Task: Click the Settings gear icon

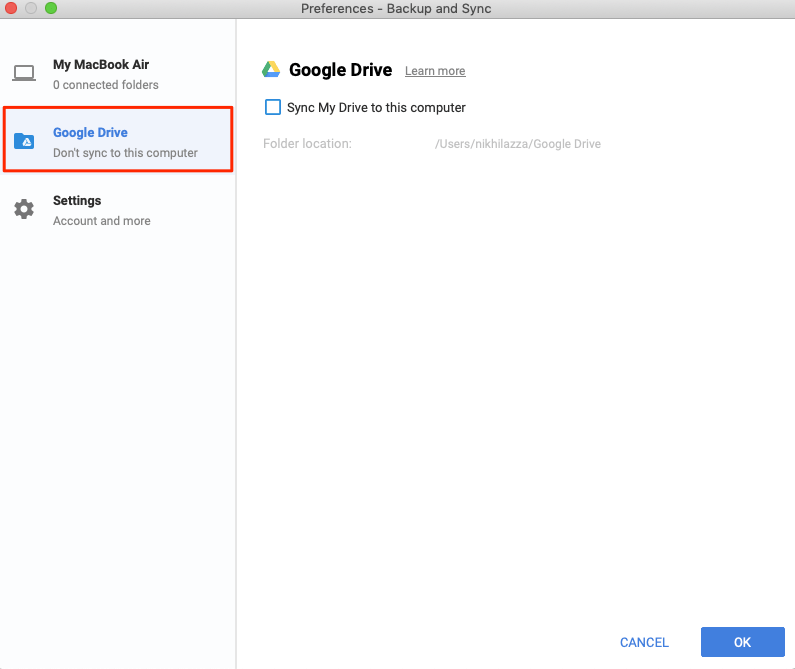Action: tap(24, 209)
